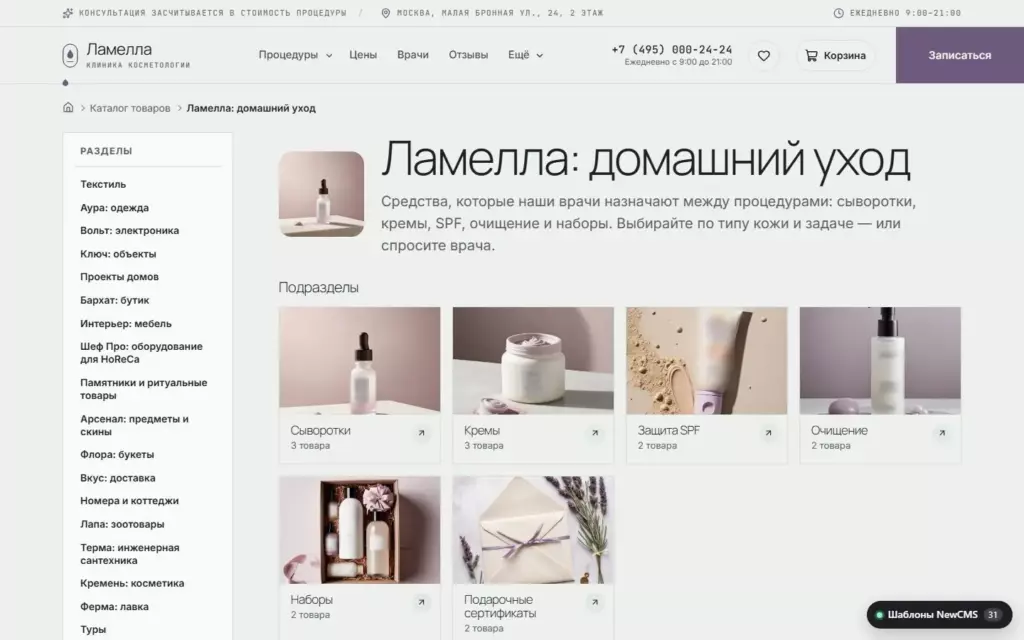The height and width of the screenshot is (640, 1024).
Task: Click the location pin icon in top bar
Action: (x=385, y=13)
